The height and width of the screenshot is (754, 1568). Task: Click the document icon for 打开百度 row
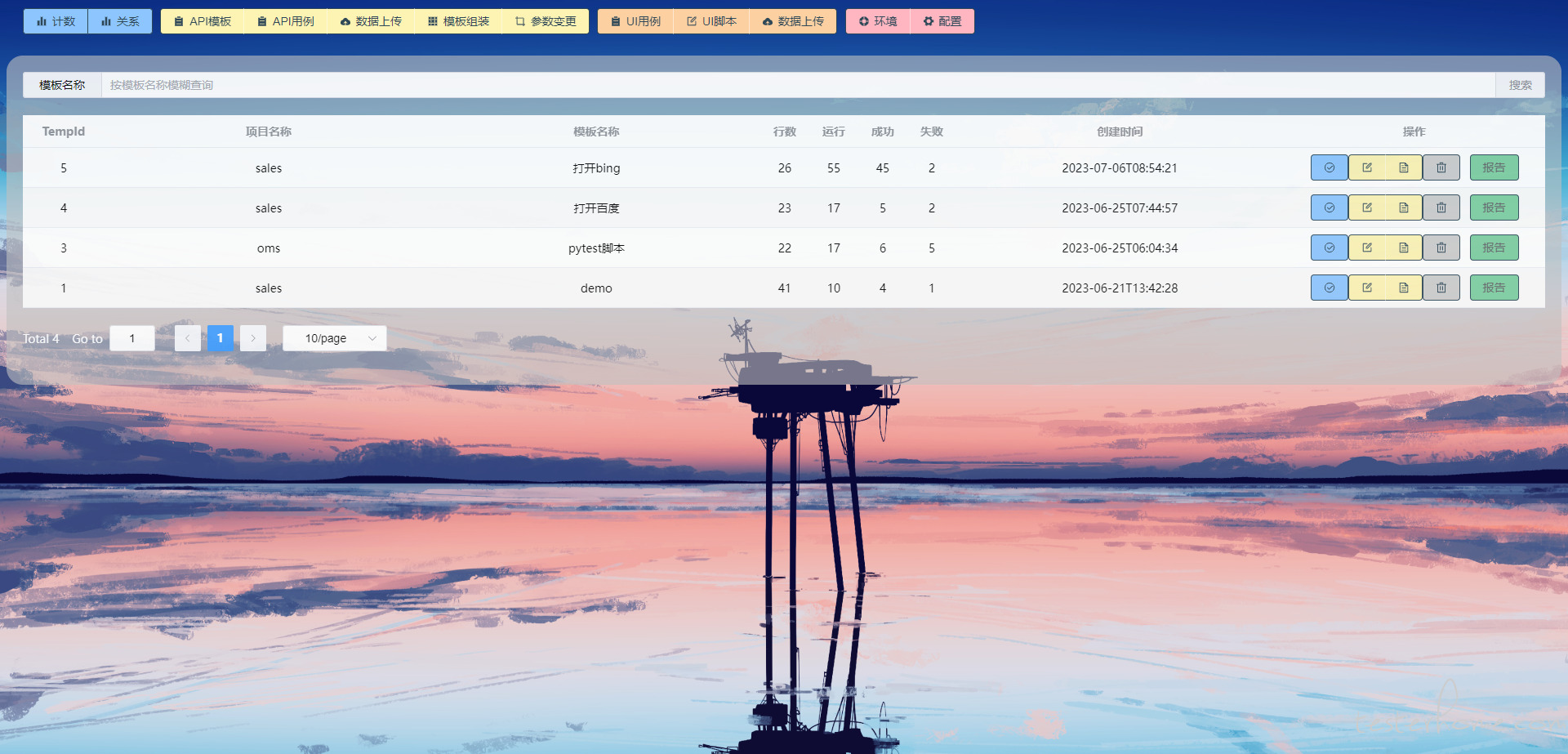(1404, 207)
